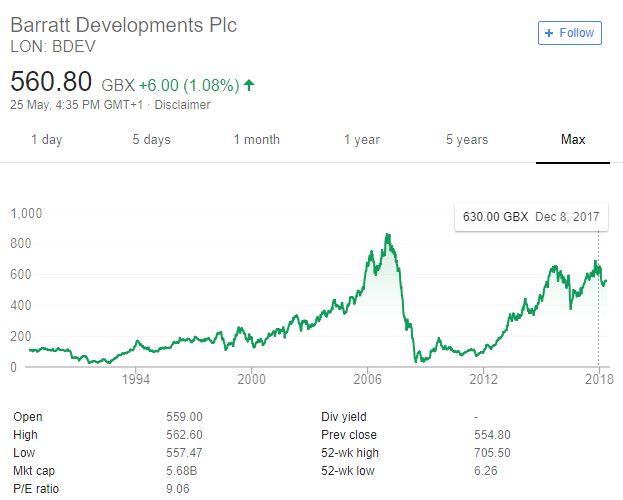Open the 5 years tab

(x=467, y=139)
